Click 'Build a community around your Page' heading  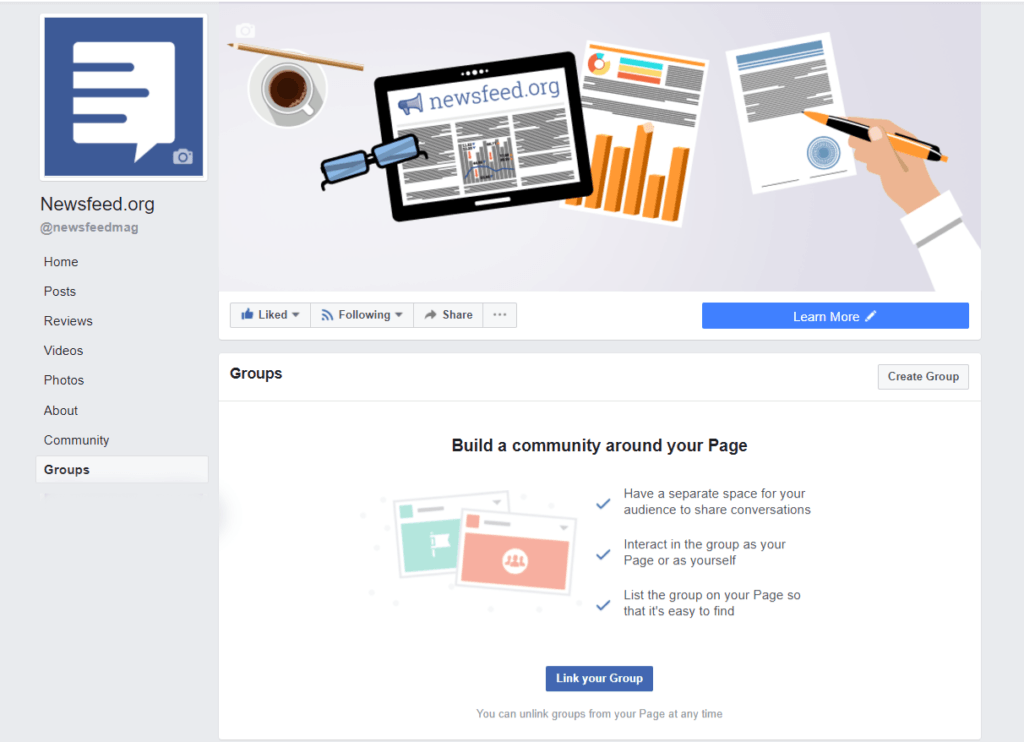(600, 445)
